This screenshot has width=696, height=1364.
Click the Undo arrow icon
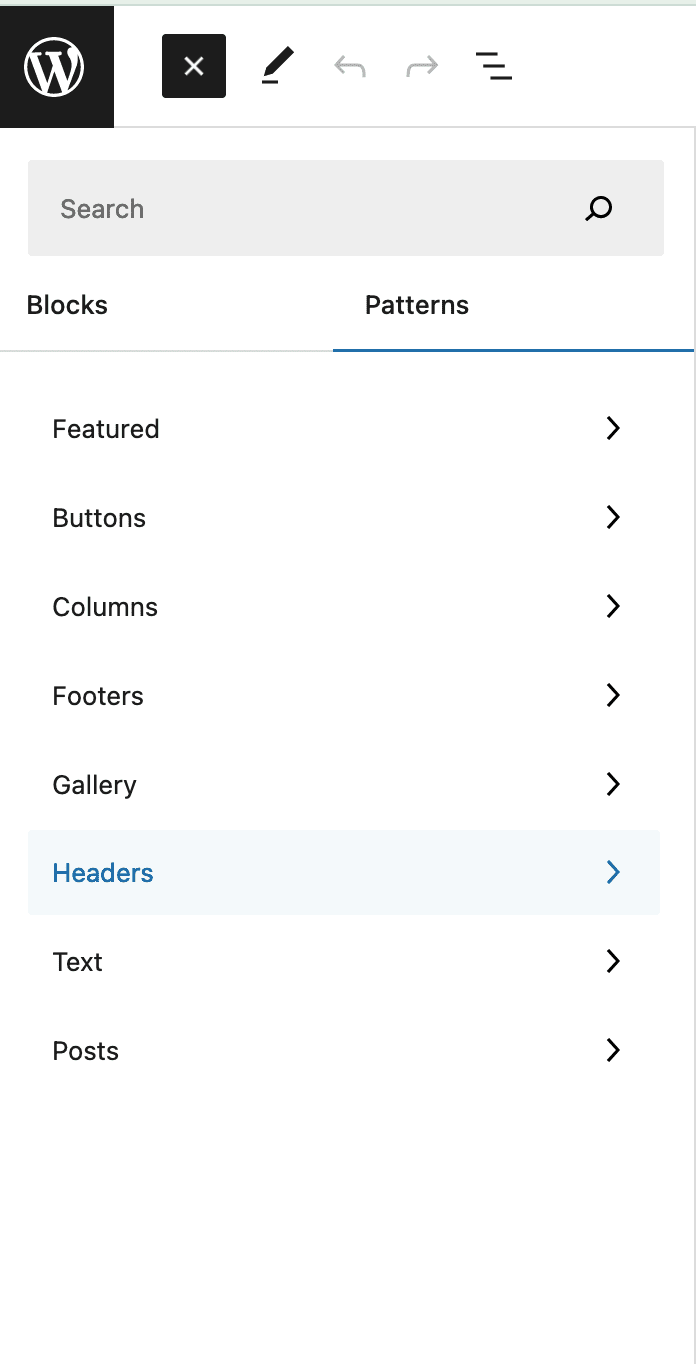point(349,66)
